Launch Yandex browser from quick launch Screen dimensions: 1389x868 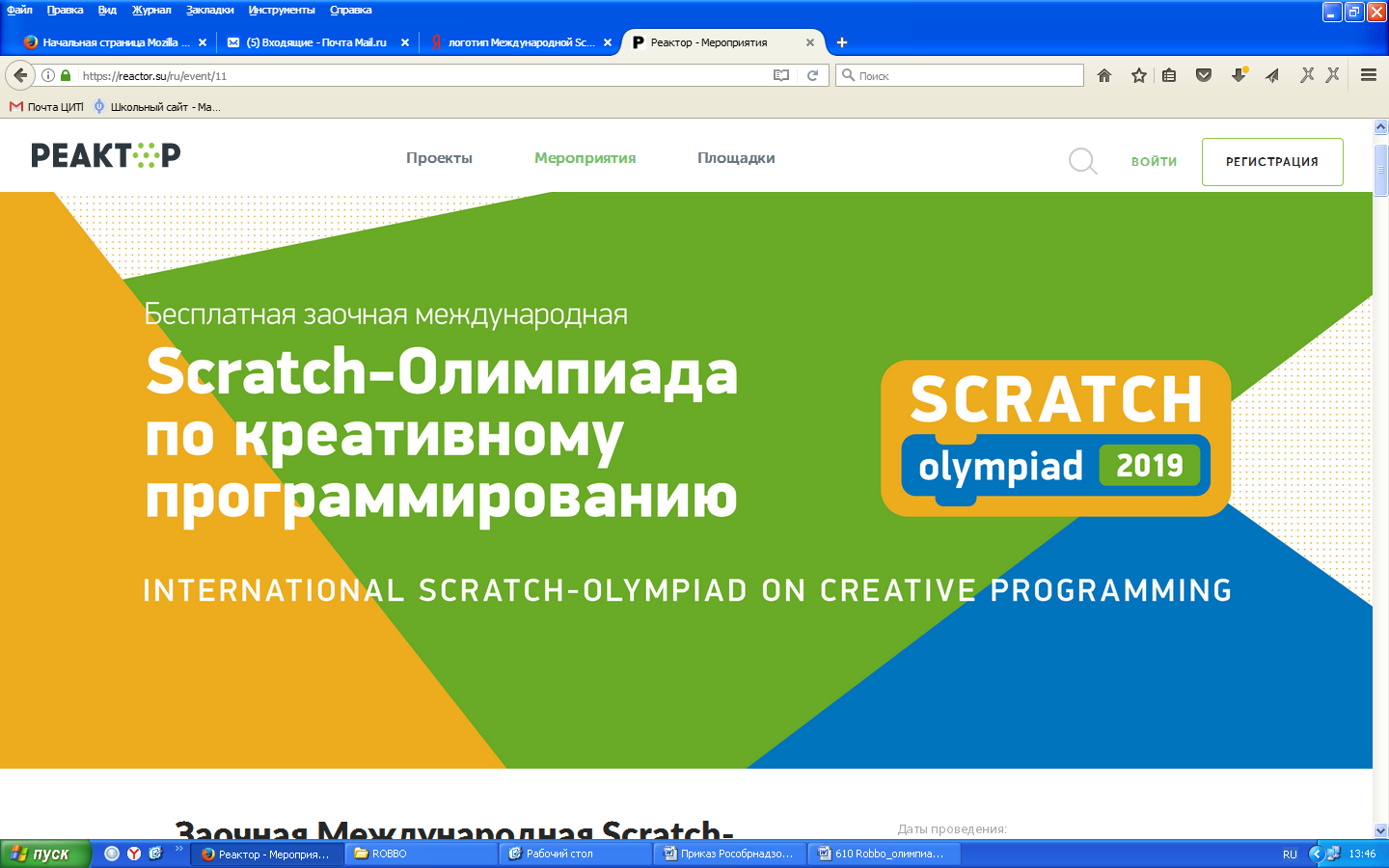click(x=134, y=854)
